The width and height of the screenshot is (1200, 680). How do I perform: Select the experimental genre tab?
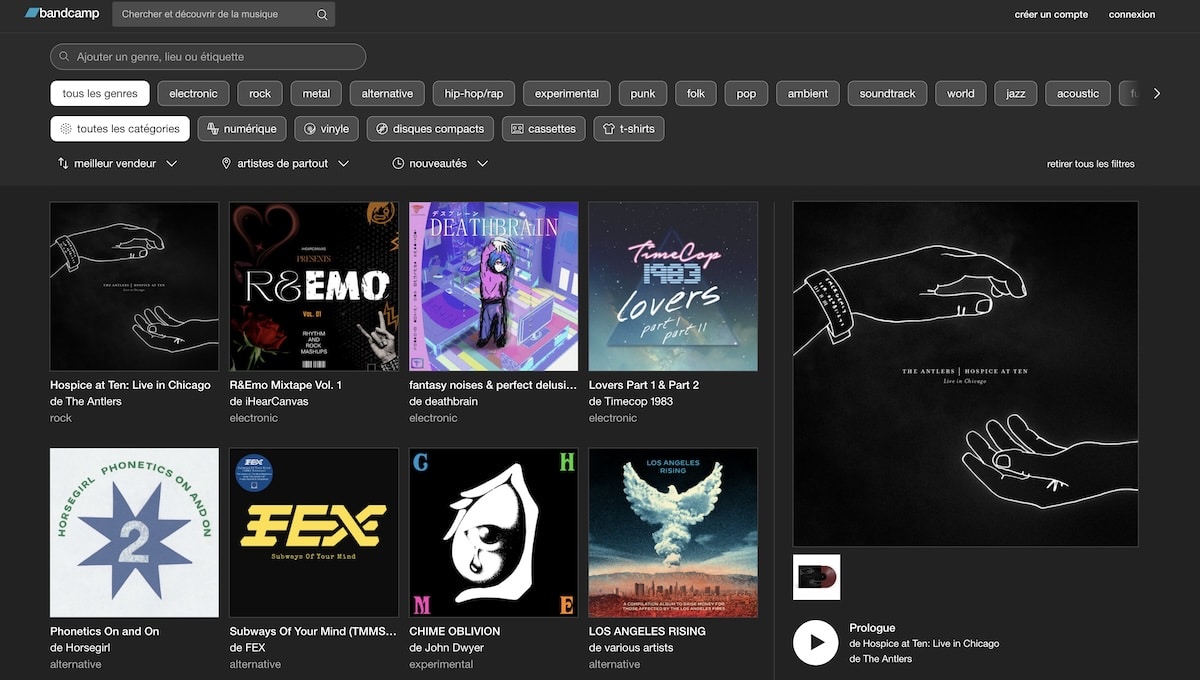click(567, 94)
